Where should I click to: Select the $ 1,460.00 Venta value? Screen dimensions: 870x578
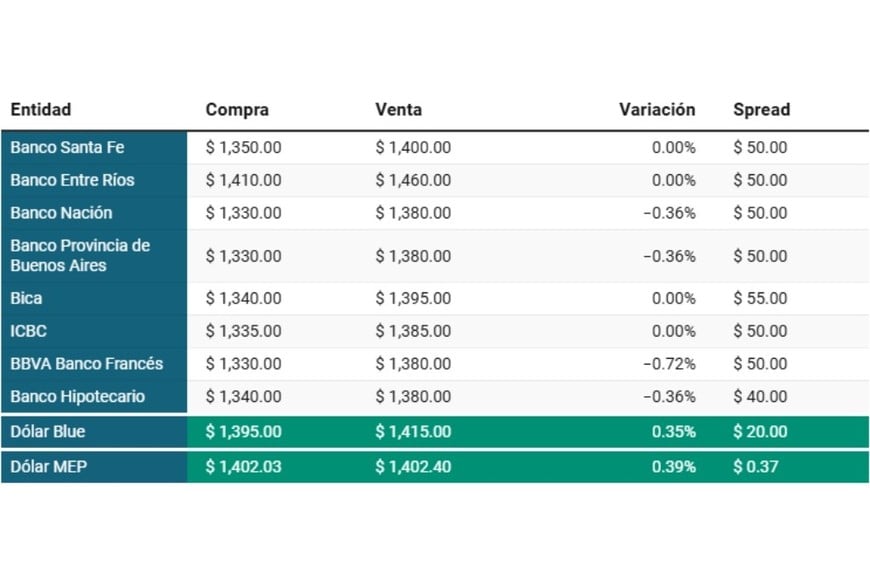pos(413,180)
